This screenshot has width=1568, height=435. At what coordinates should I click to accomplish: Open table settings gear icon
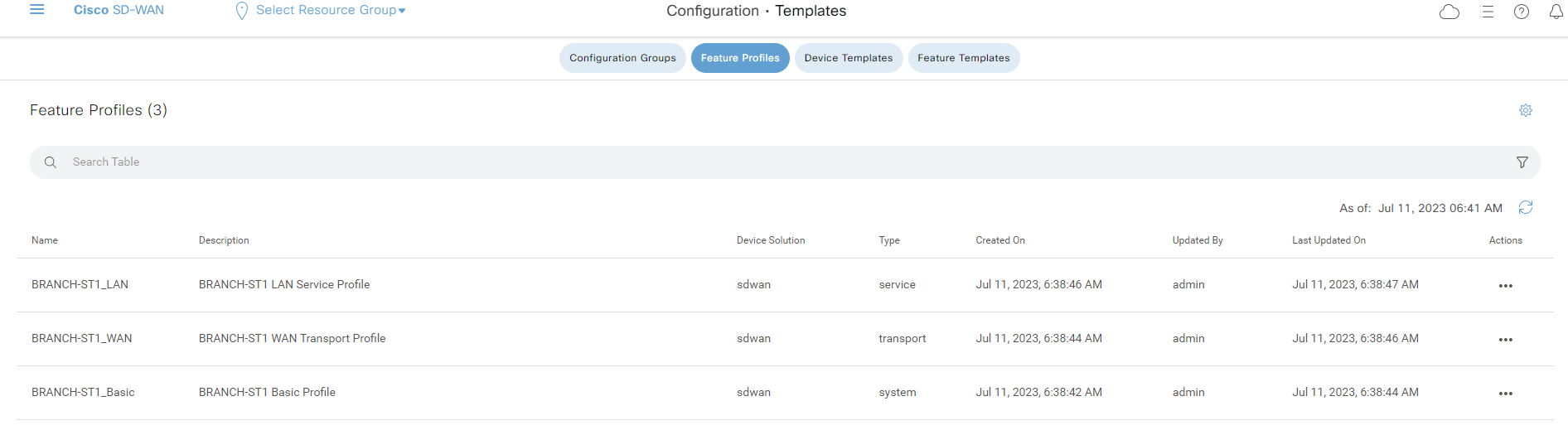pyautogui.click(x=1526, y=110)
